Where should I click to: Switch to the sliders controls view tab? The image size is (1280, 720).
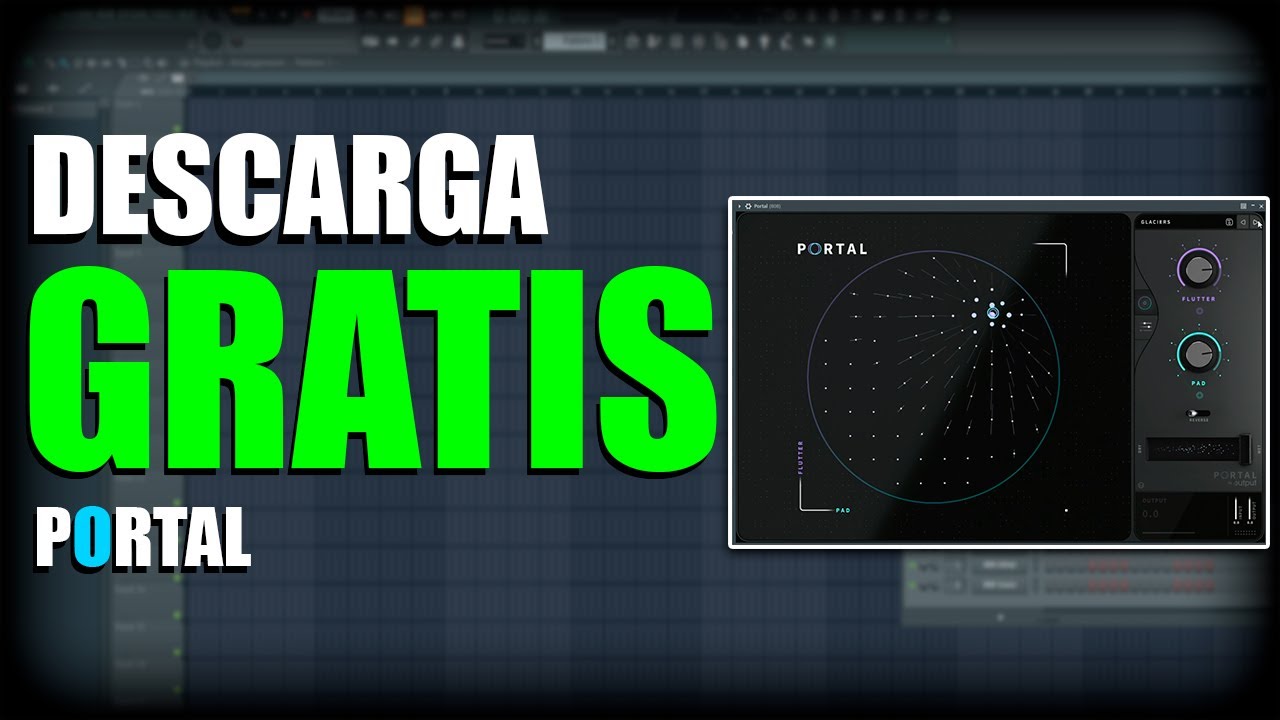coord(1146,325)
